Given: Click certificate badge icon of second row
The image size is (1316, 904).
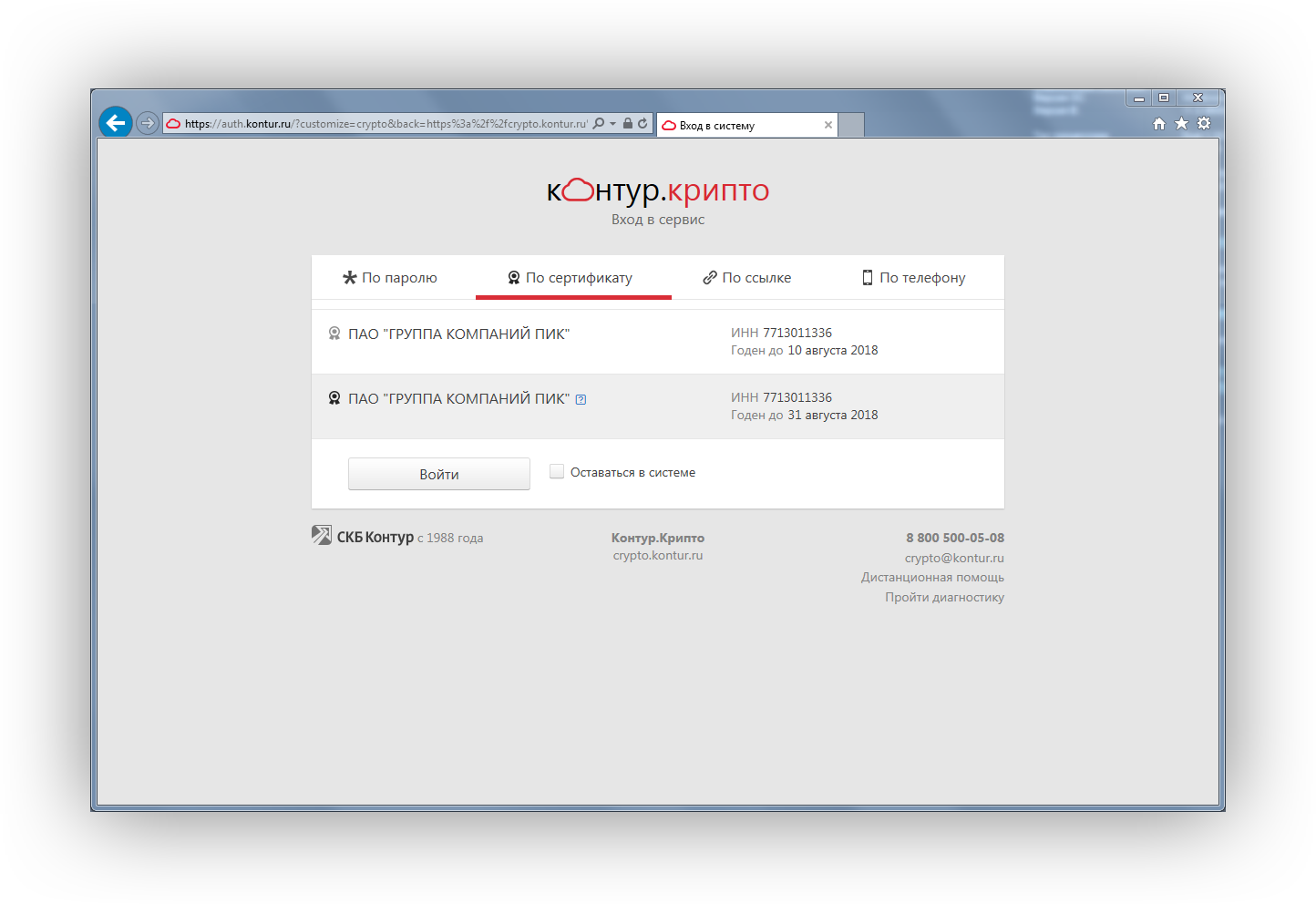Looking at the screenshot, I should point(334,398).
